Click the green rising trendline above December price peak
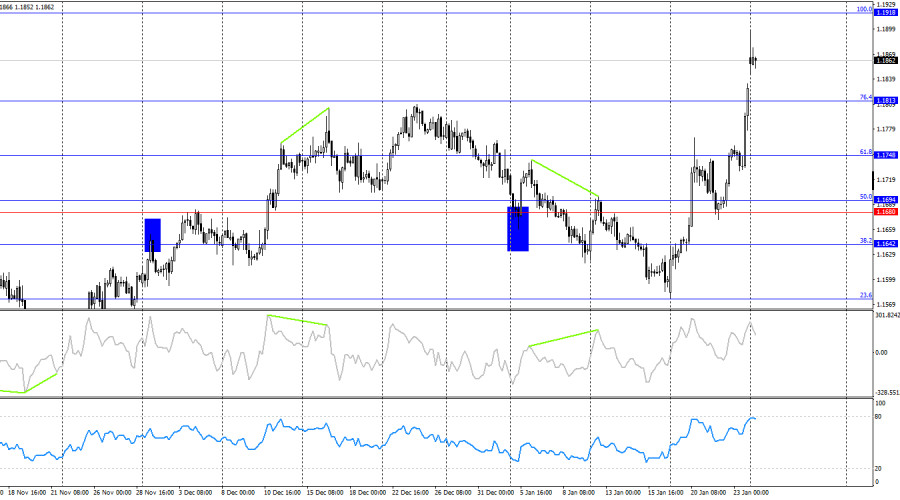This screenshot has height=500, width=900. [x=305, y=125]
